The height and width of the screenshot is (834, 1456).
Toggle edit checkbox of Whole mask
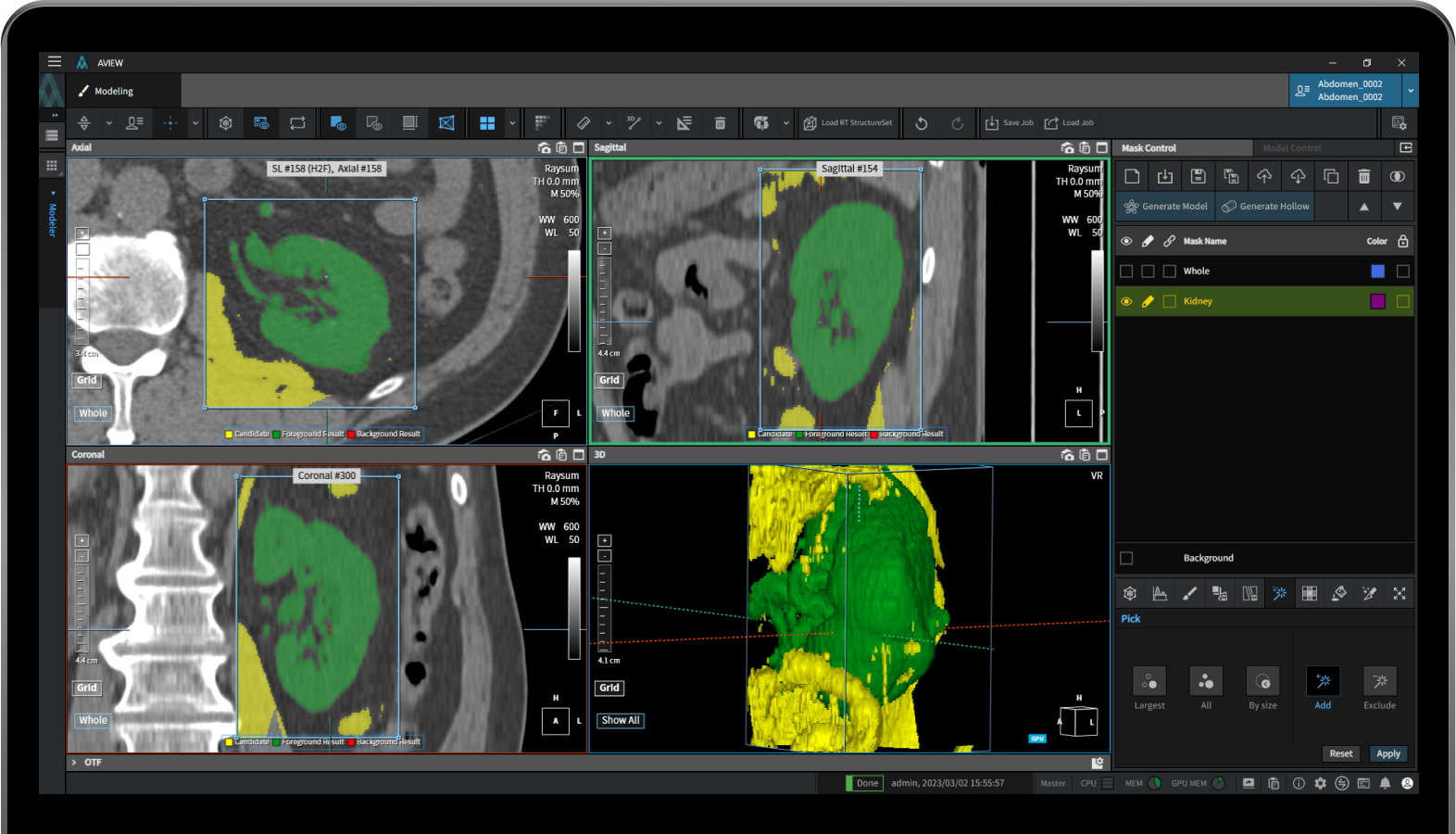click(x=1148, y=271)
